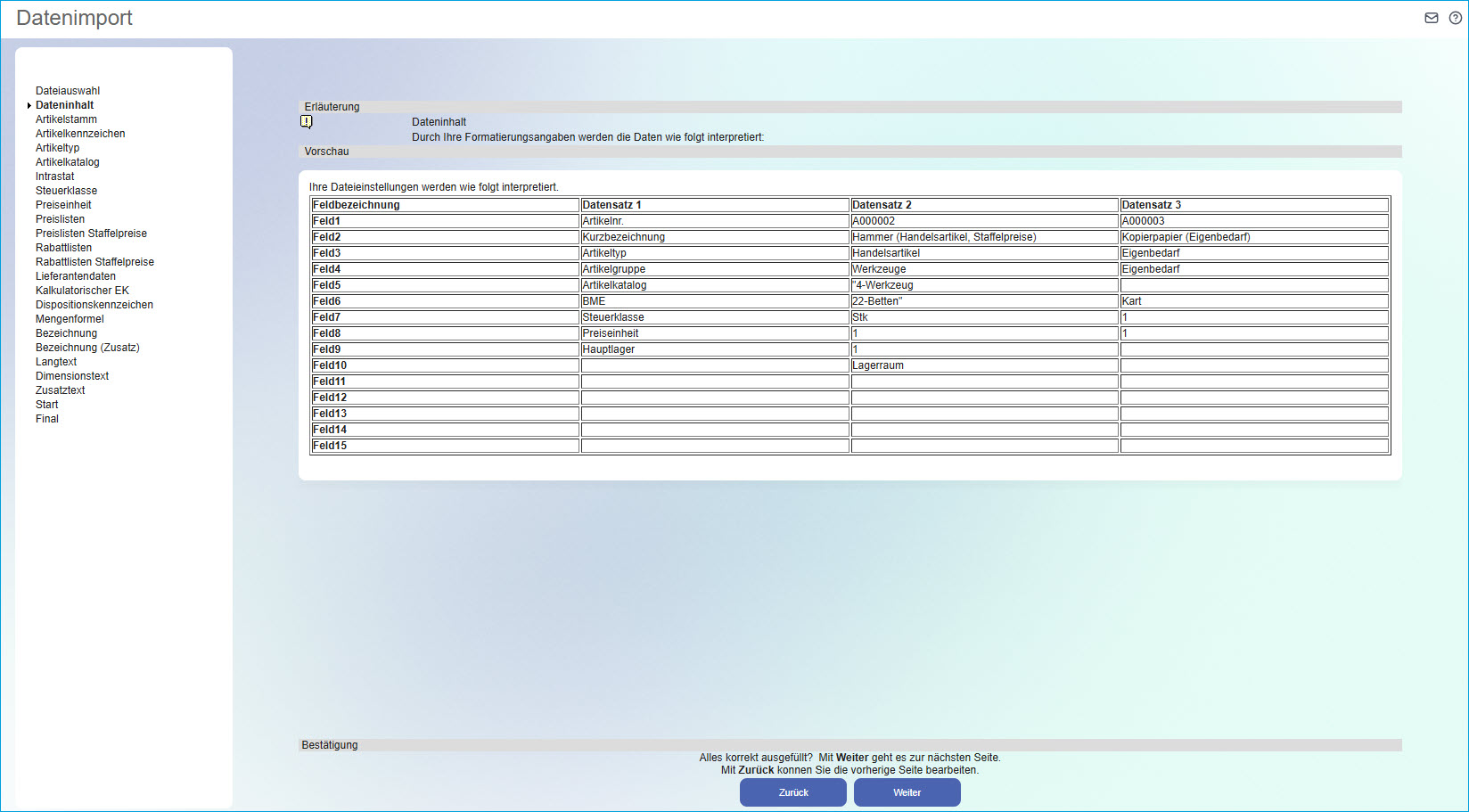
Task: Choose Kalkulatorischer EK in sidebar
Action: tap(82, 291)
